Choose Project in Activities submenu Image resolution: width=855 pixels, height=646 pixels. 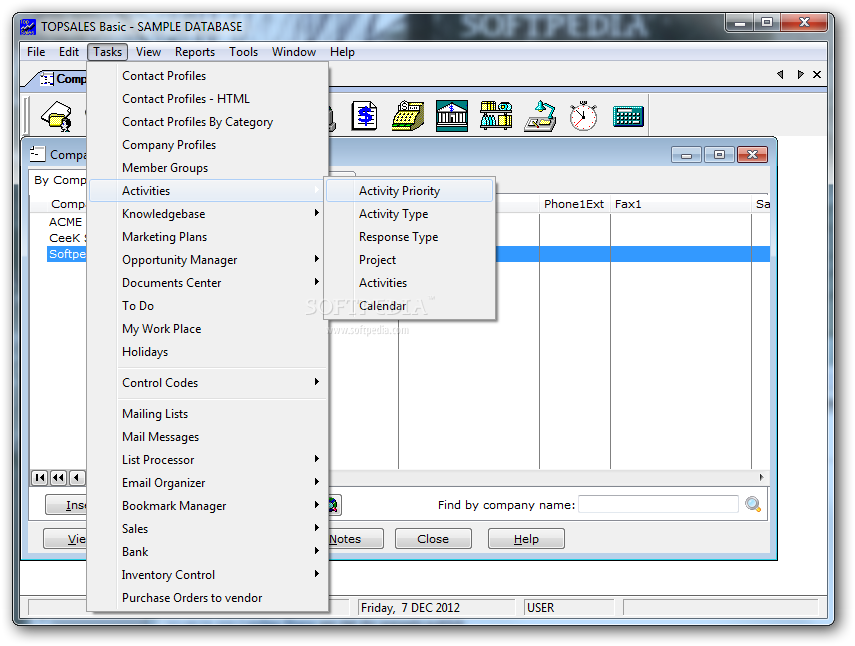click(410, 259)
